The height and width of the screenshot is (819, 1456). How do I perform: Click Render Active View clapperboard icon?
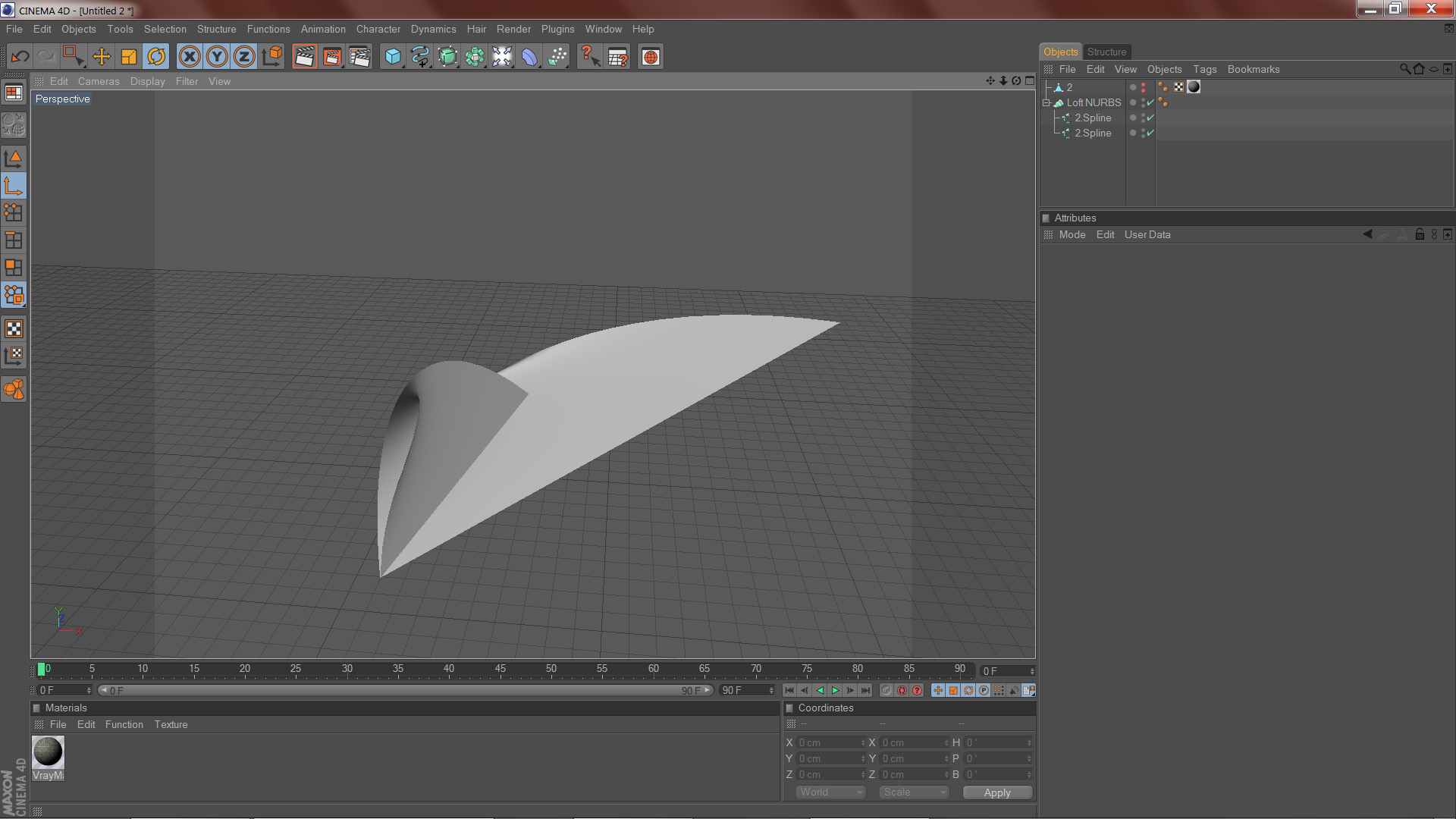(304, 57)
